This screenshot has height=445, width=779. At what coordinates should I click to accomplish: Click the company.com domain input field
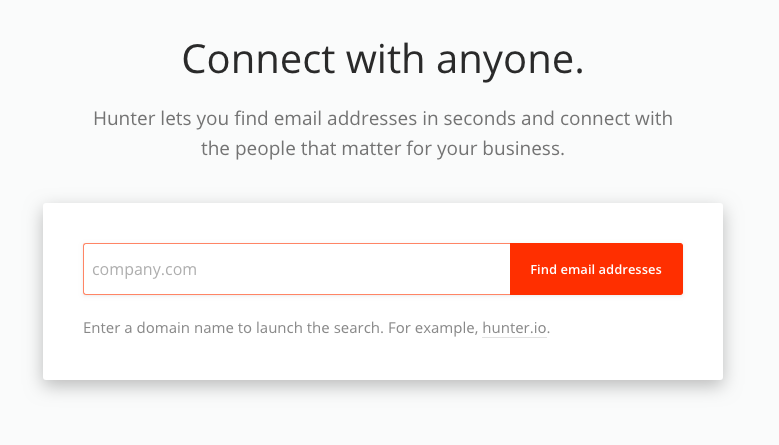point(296,269)
